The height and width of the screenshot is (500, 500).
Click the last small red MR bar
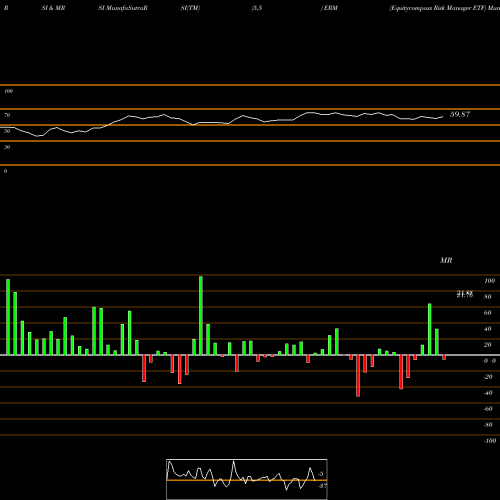click(x=444, y=357)
